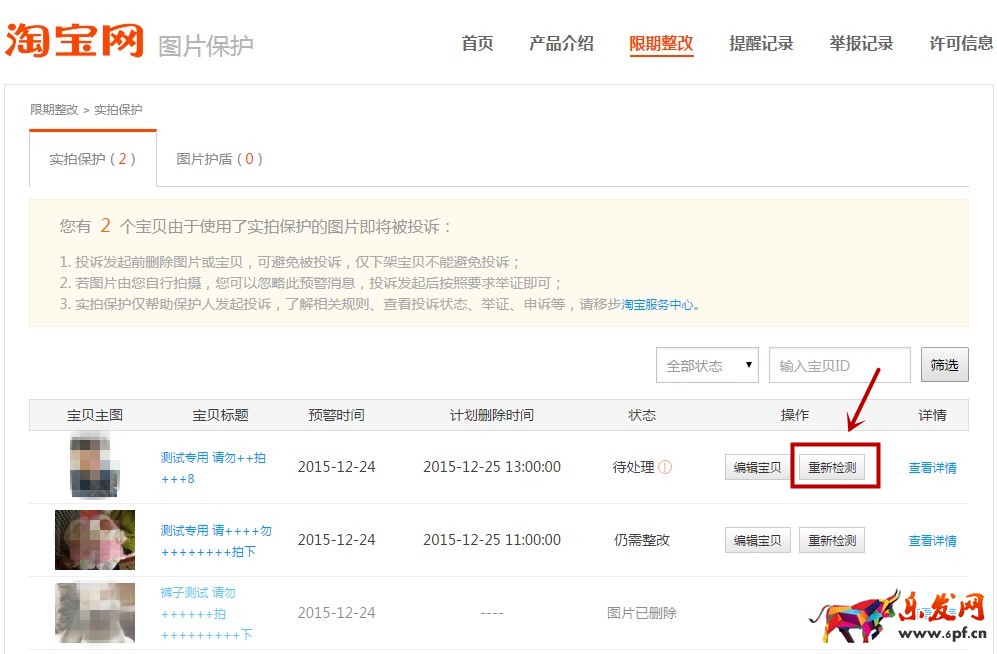This screenshot has width=997, height=654.
Task: Click the 筛选 filter button
Action: (x=944, y=365)
